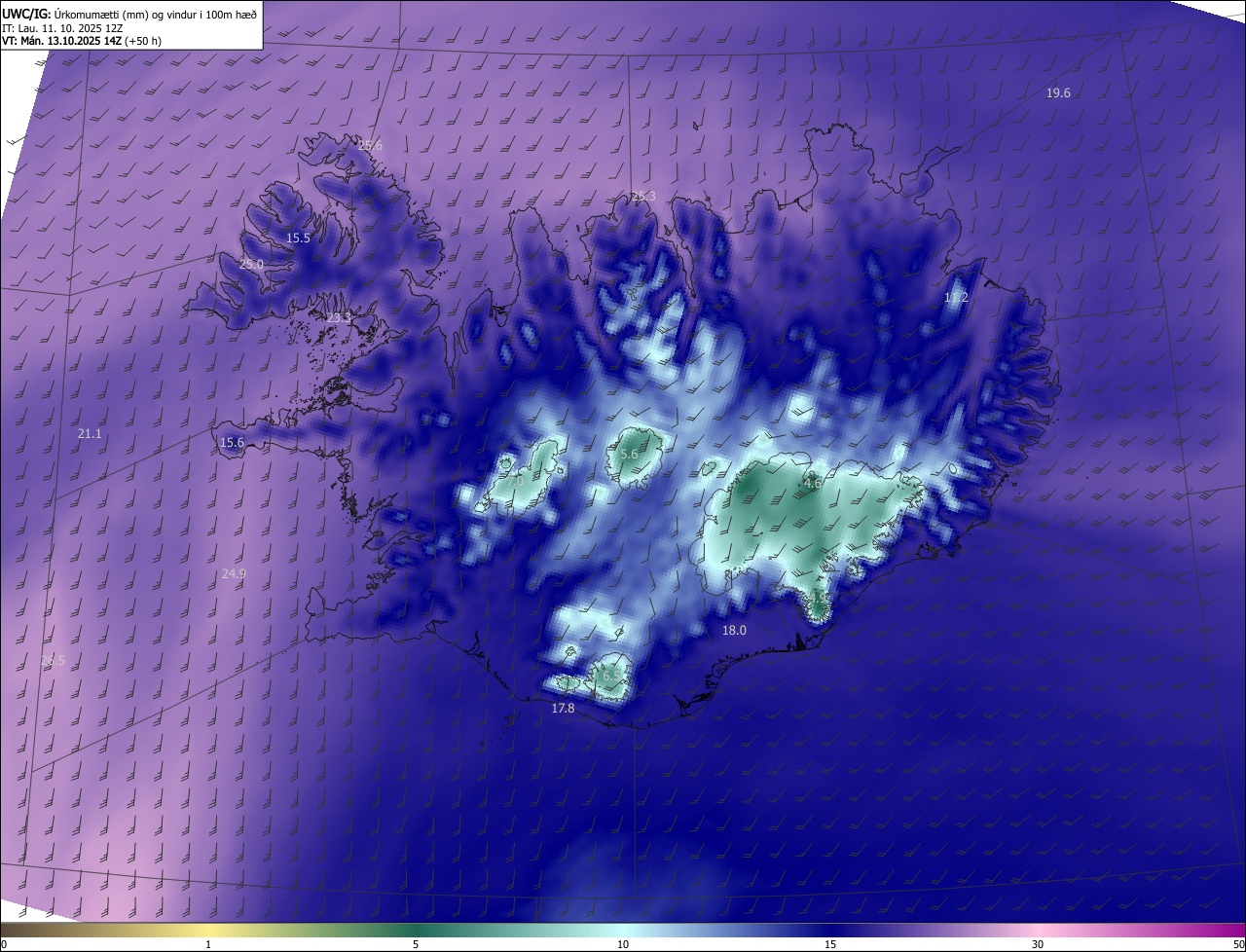Image resolution: width=1246 pixels, height=952 pixels.
Task: Click the 0 tick on the color scale
Action: point(3,945)
